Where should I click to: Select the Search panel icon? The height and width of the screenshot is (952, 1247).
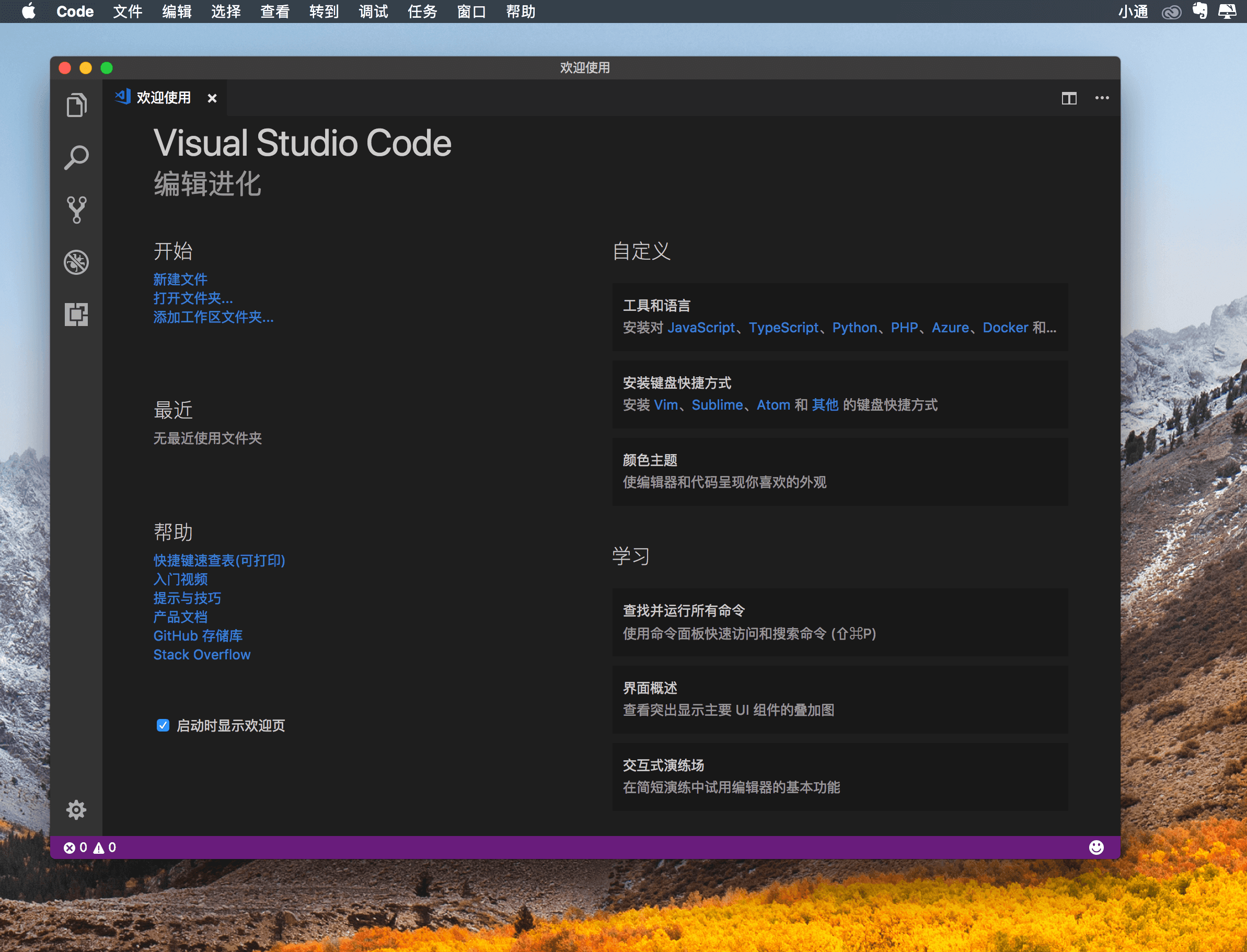tap(79, 157)
